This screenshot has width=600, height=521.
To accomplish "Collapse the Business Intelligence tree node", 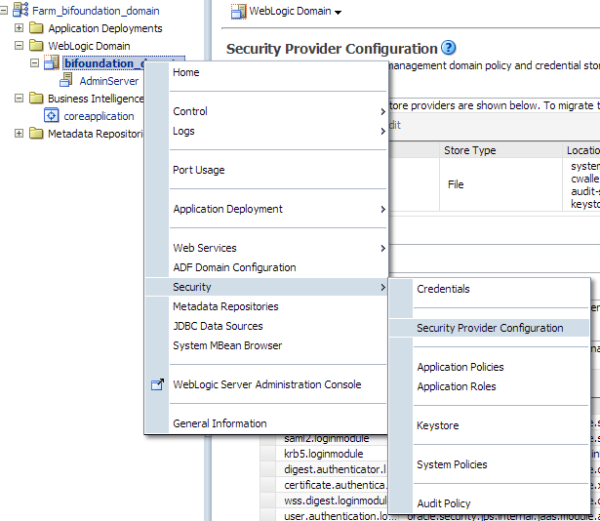I will pos(19,98).
